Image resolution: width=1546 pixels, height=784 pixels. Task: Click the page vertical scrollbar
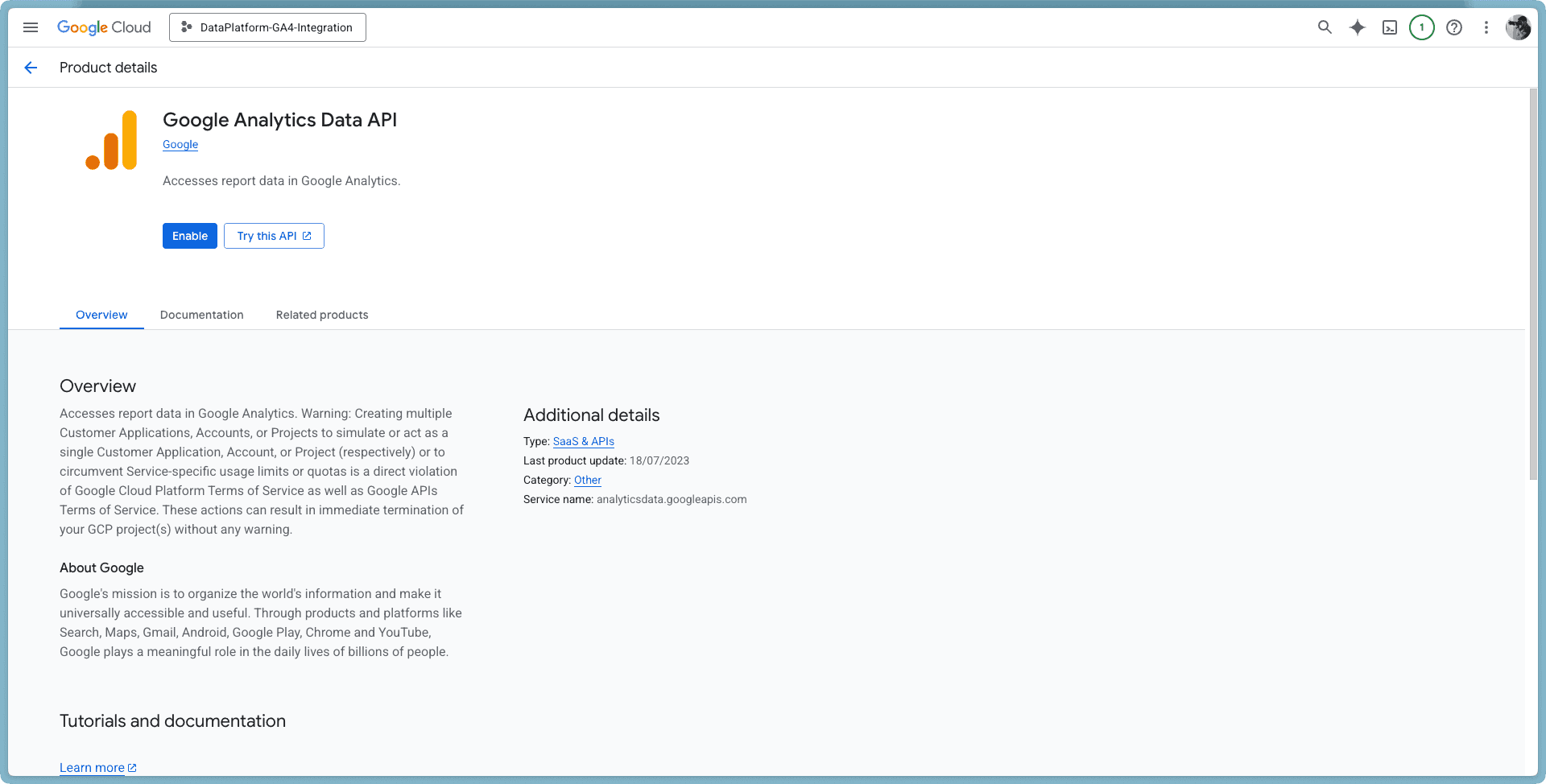tap(1533, 284)
